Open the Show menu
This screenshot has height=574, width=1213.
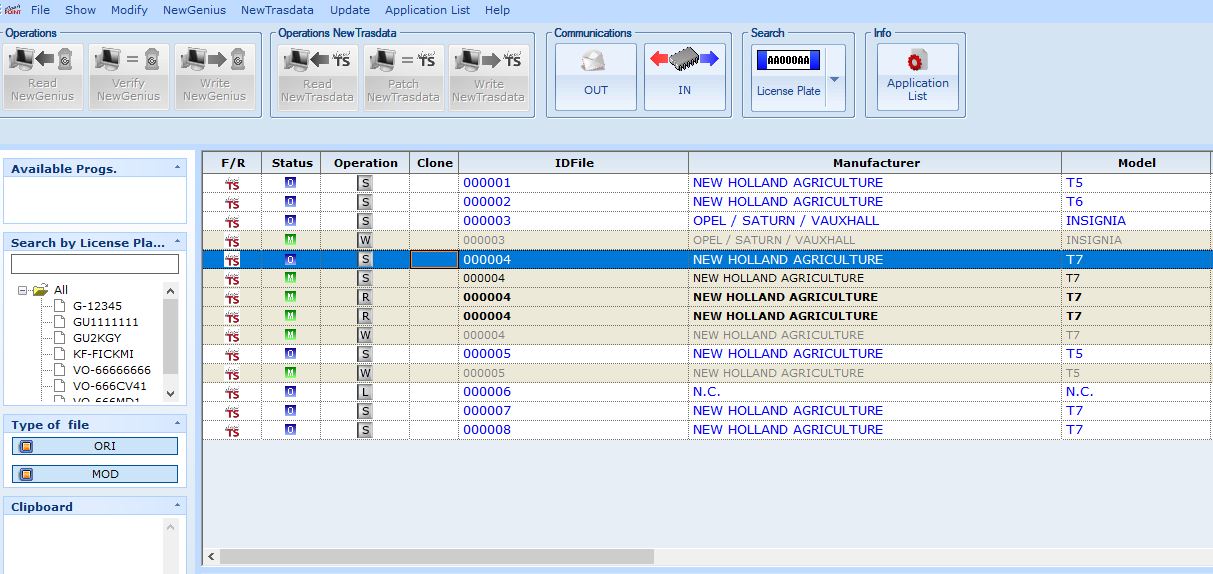[x=80, y=10]
